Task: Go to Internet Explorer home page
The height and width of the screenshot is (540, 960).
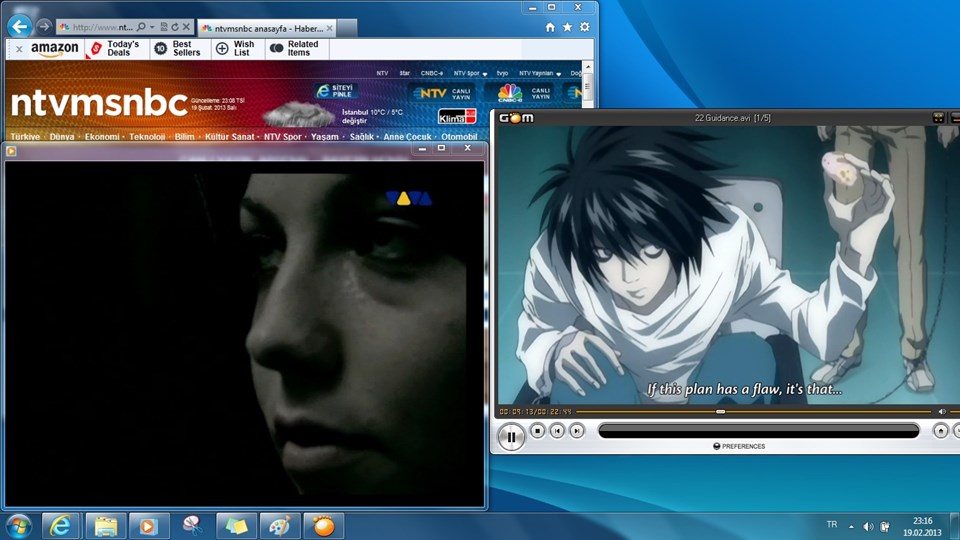Action: tap(550, 27)
